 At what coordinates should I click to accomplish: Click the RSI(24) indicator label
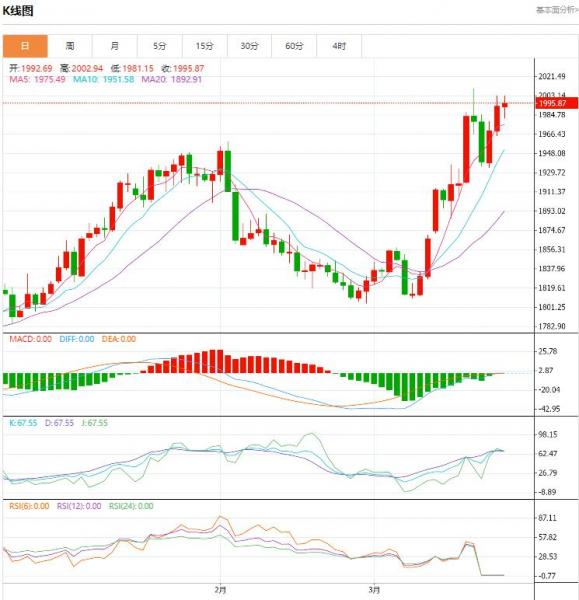pos(131,506)
